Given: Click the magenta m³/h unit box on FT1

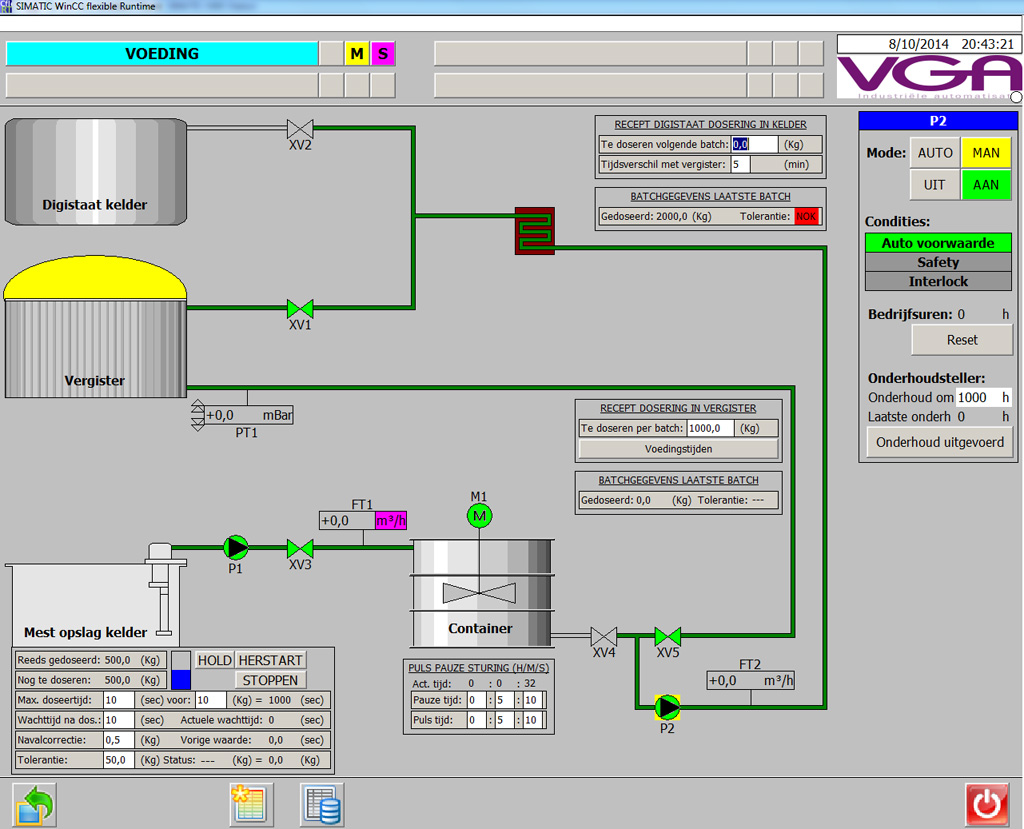Looking at the screenshot, I should [391, 520].
